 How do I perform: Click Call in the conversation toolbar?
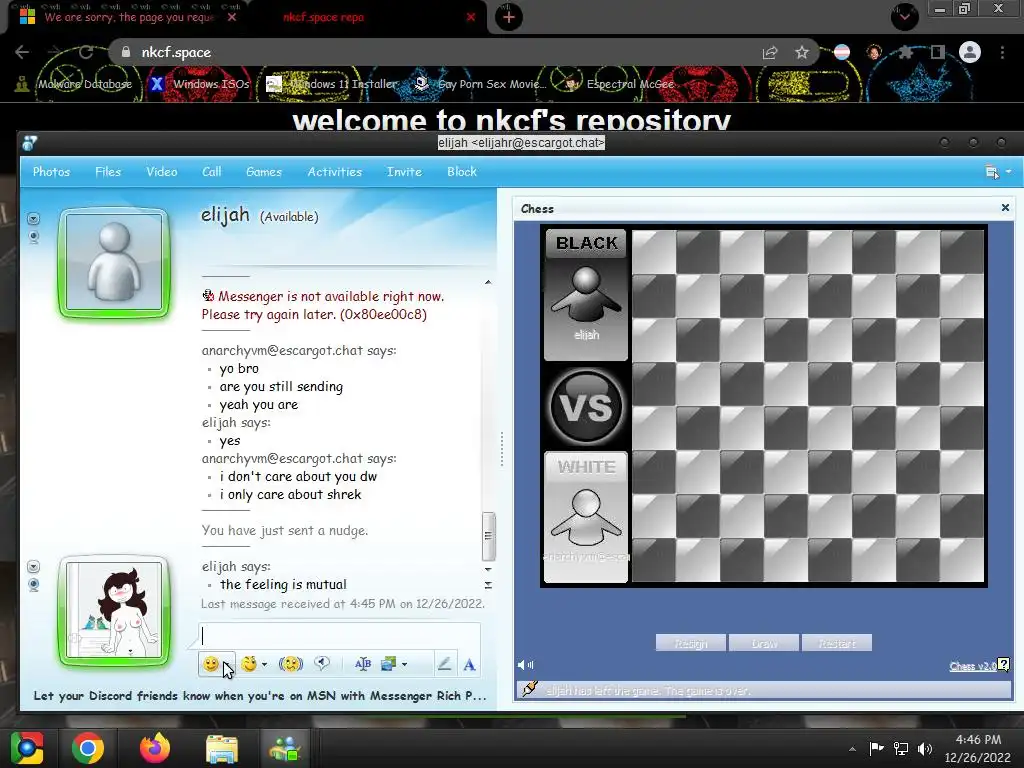tap(212, 172)
